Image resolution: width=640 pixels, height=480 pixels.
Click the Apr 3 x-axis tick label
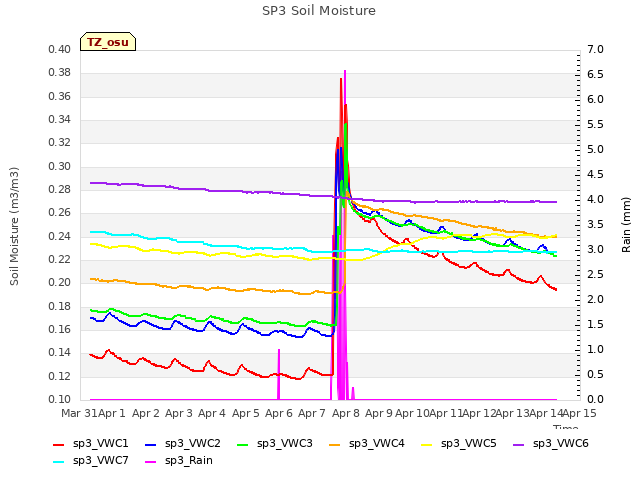point(179,413)
